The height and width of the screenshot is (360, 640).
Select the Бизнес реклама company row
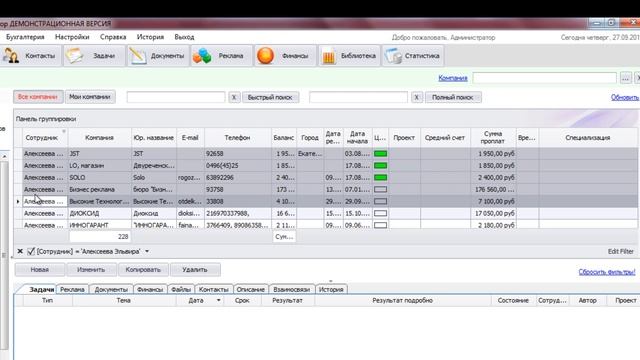[x=325, y=189]
